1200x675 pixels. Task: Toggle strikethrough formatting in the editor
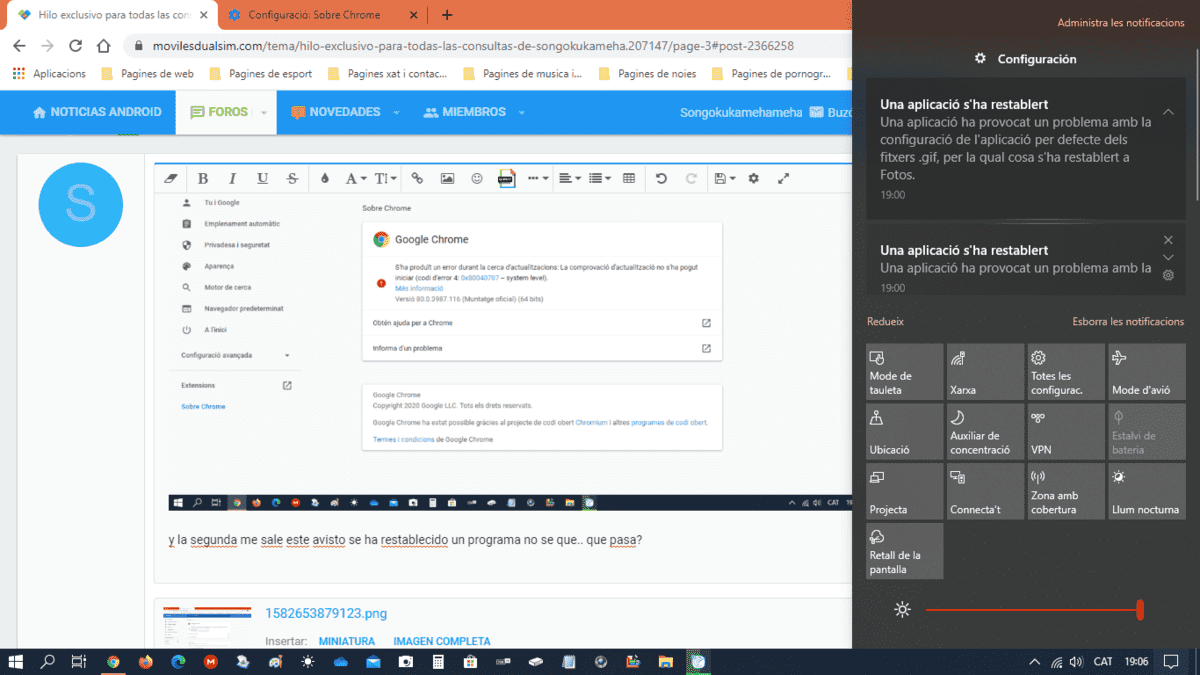click(x=292, y=178)
